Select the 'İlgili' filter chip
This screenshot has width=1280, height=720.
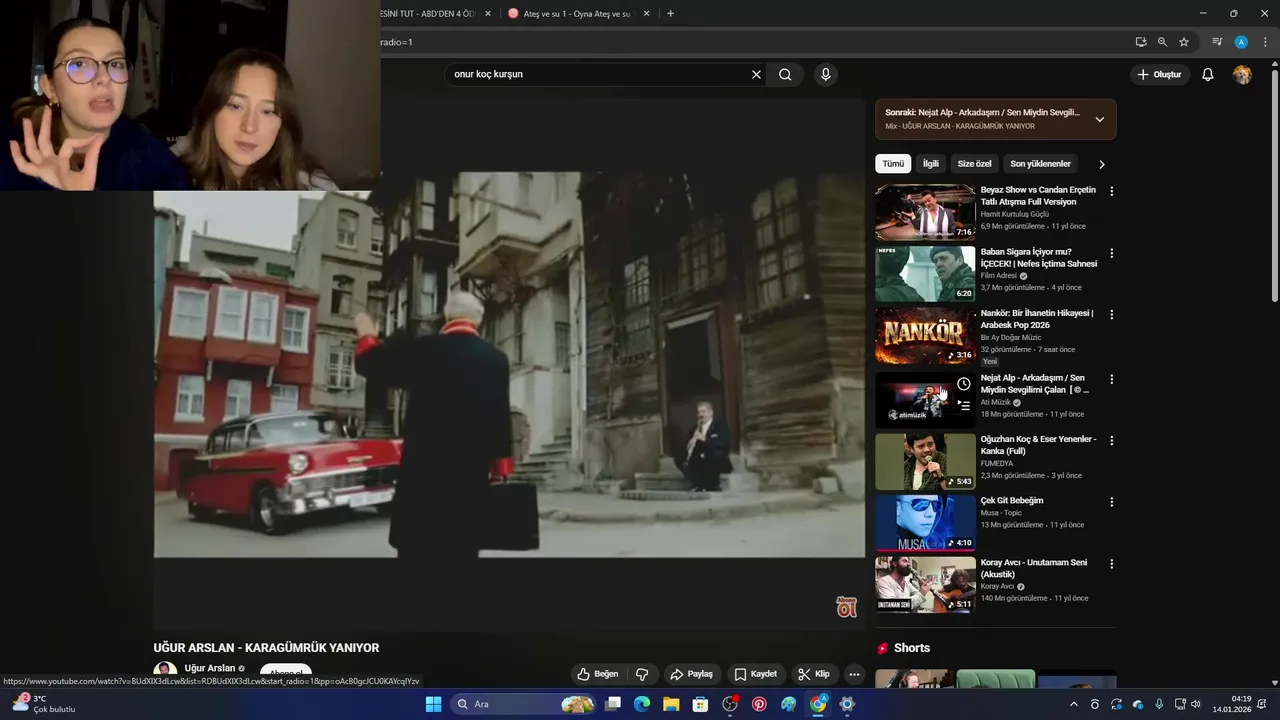[x=931, y=164]
